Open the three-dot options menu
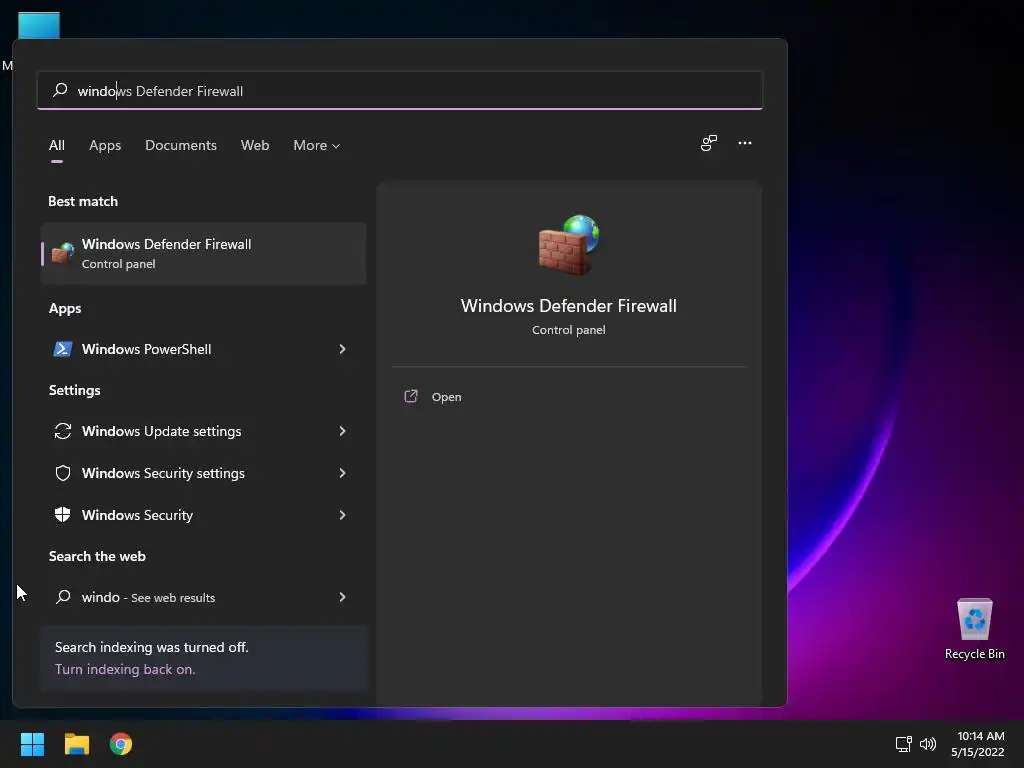This screenshot has height=768, width=1024. (744, 143)
